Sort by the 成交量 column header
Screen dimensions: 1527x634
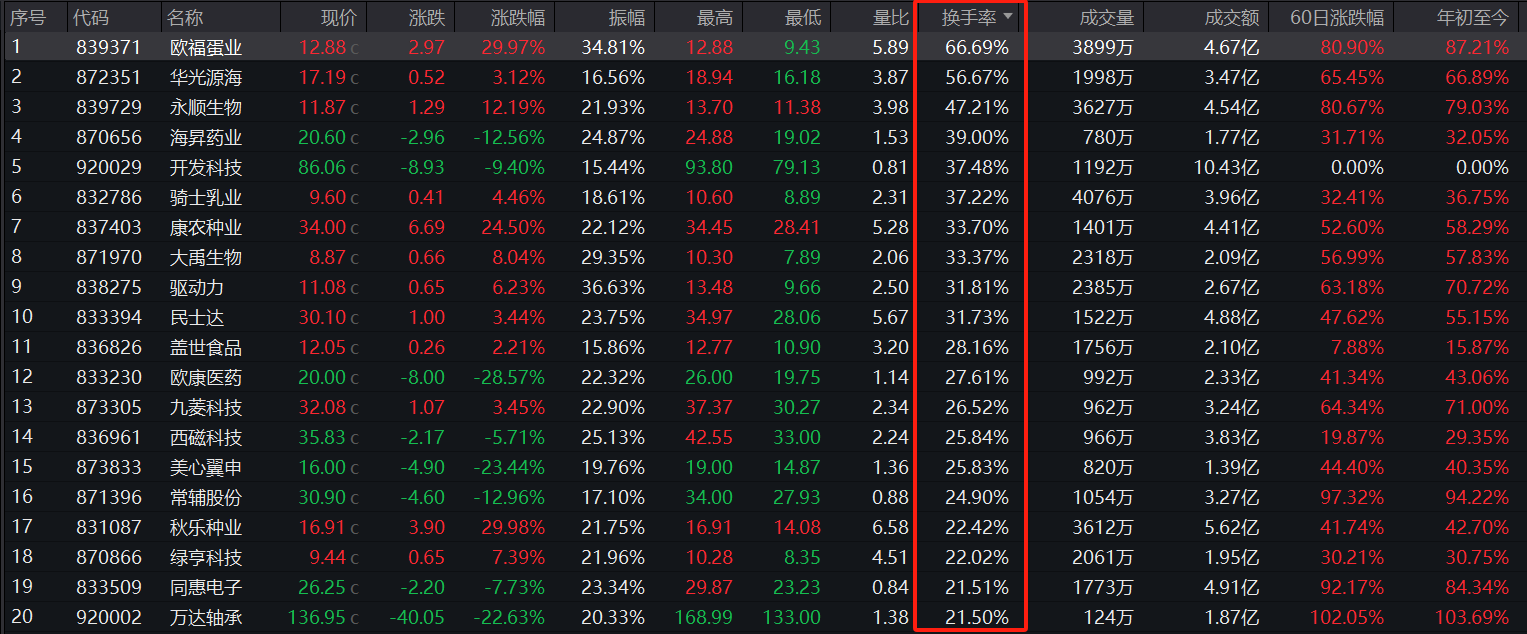[1107, 17]
